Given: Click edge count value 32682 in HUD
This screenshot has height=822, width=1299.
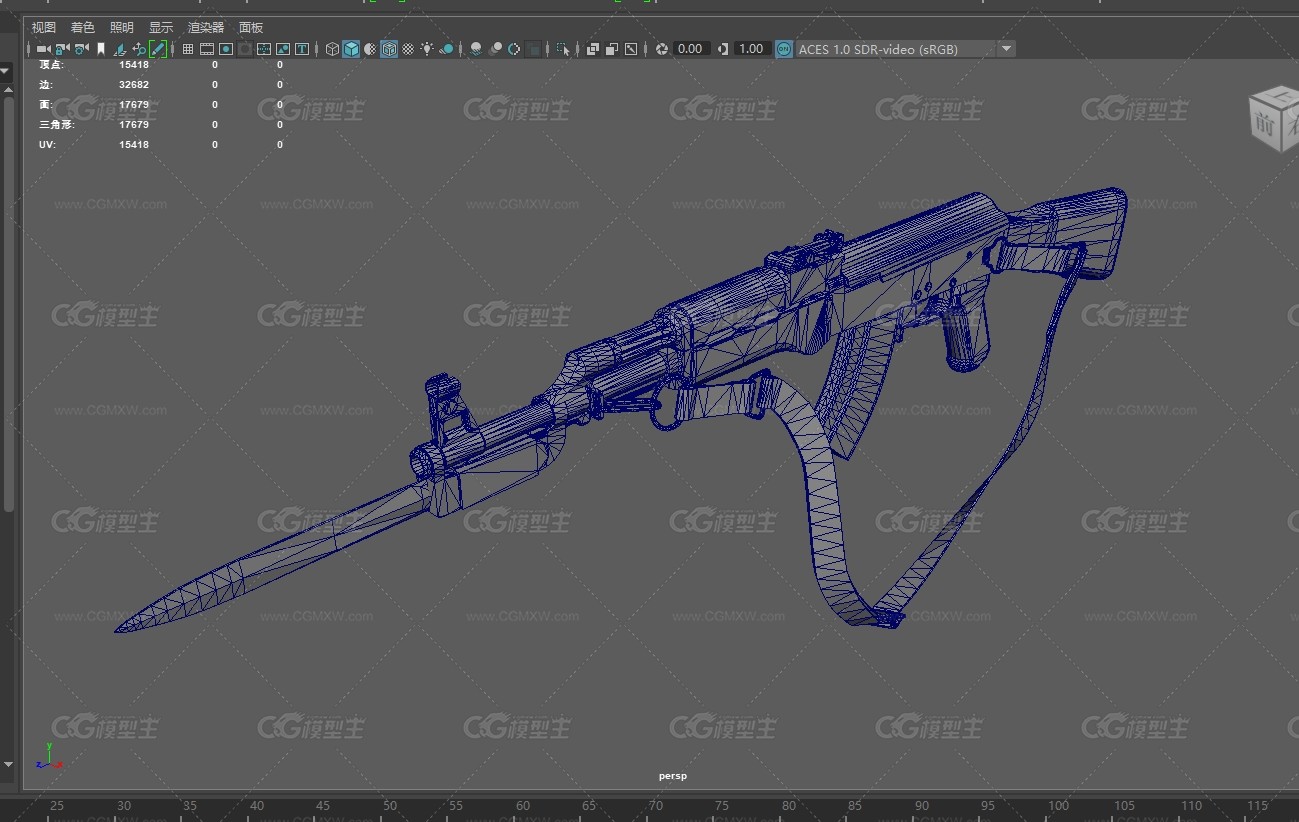Looking at the screenshot, I should point(134,84).
